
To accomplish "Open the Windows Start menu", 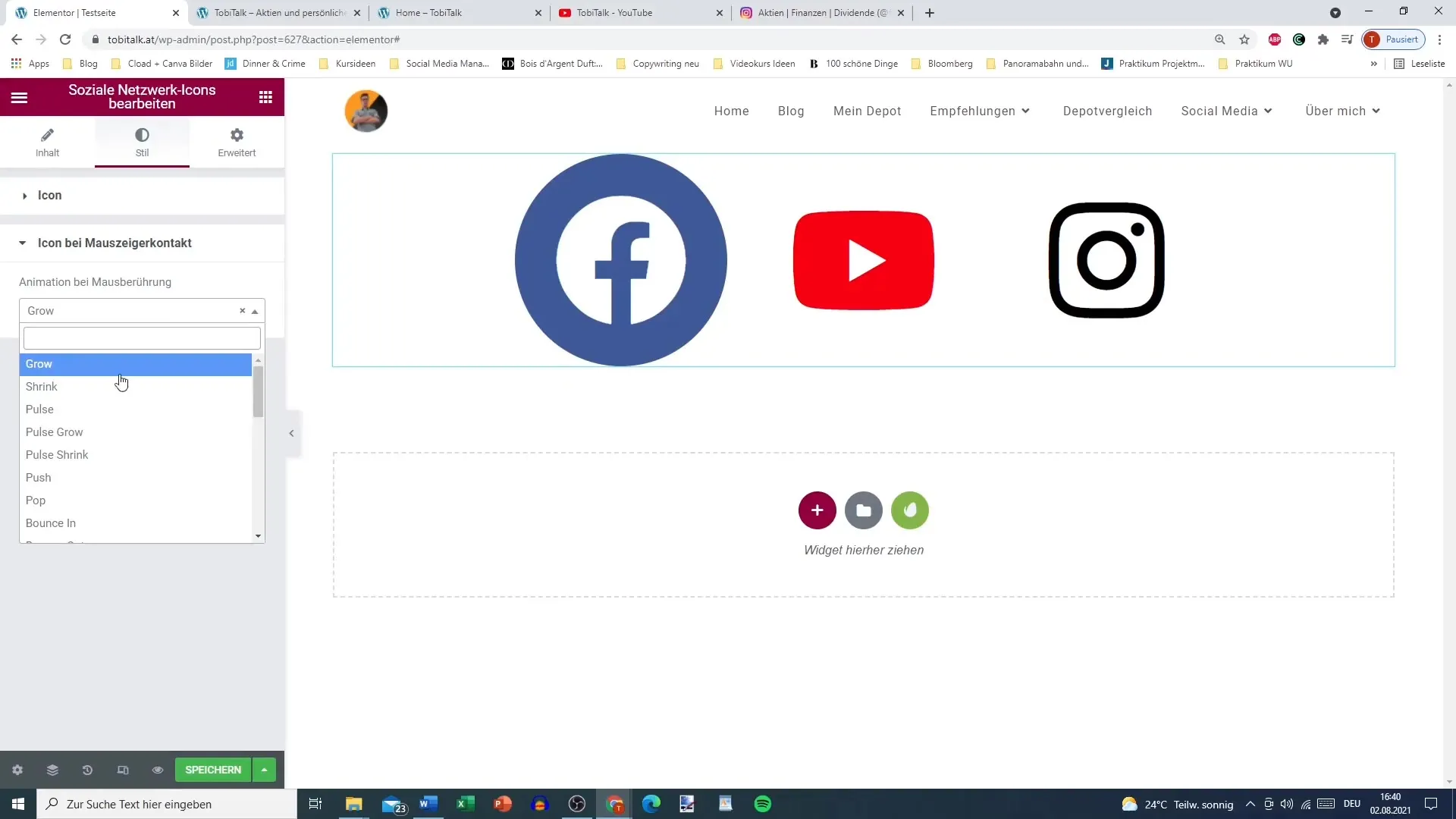I will click(x=18, y=804).
